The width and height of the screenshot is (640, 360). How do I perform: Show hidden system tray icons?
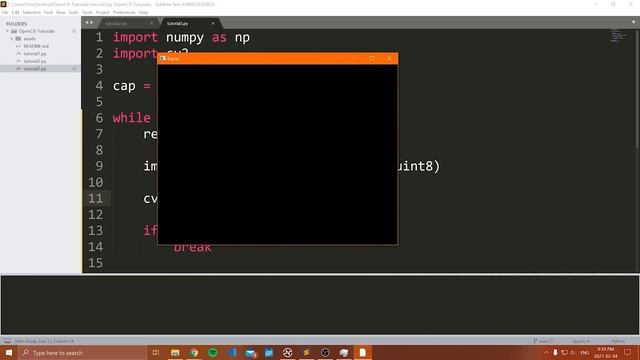click(546, 353)
